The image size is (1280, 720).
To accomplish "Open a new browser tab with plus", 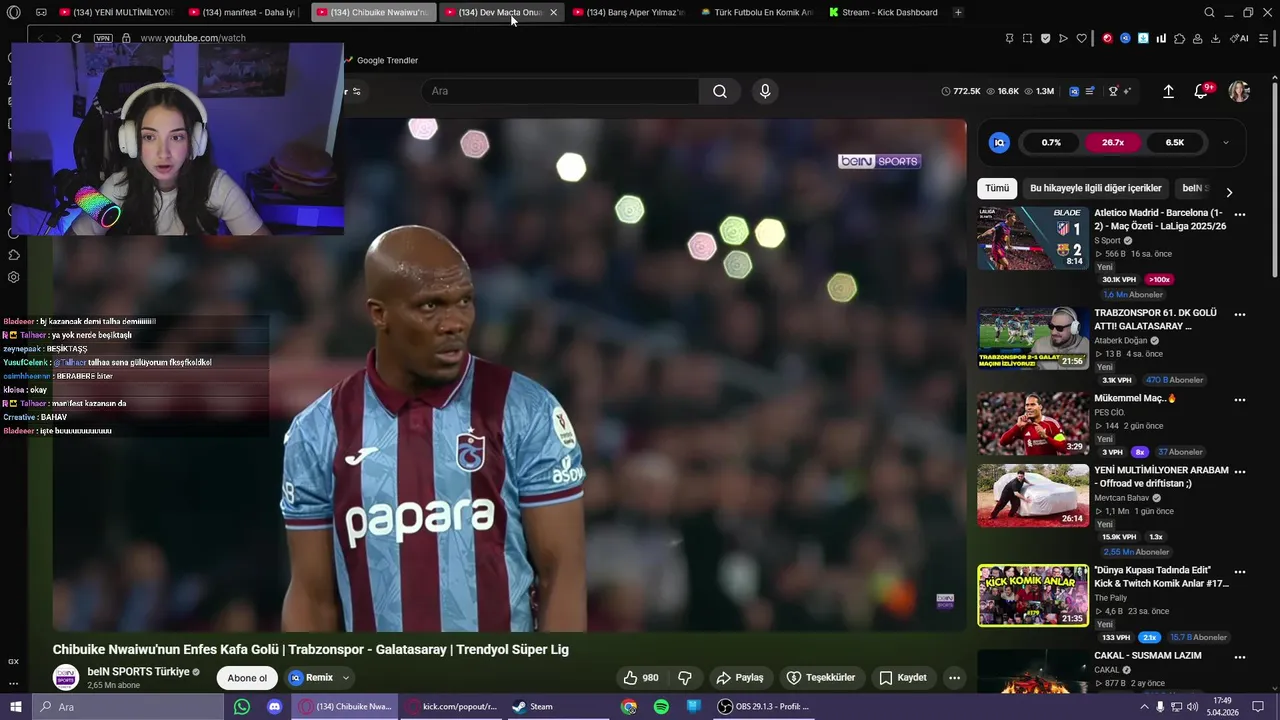I will [958, 12].
